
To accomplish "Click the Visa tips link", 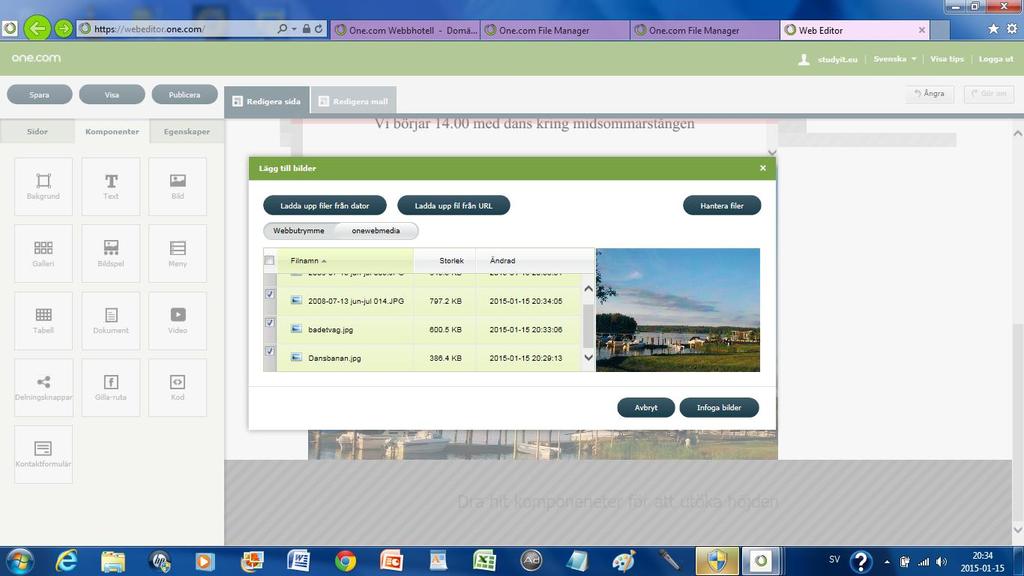I will click(x=947, y=59).
